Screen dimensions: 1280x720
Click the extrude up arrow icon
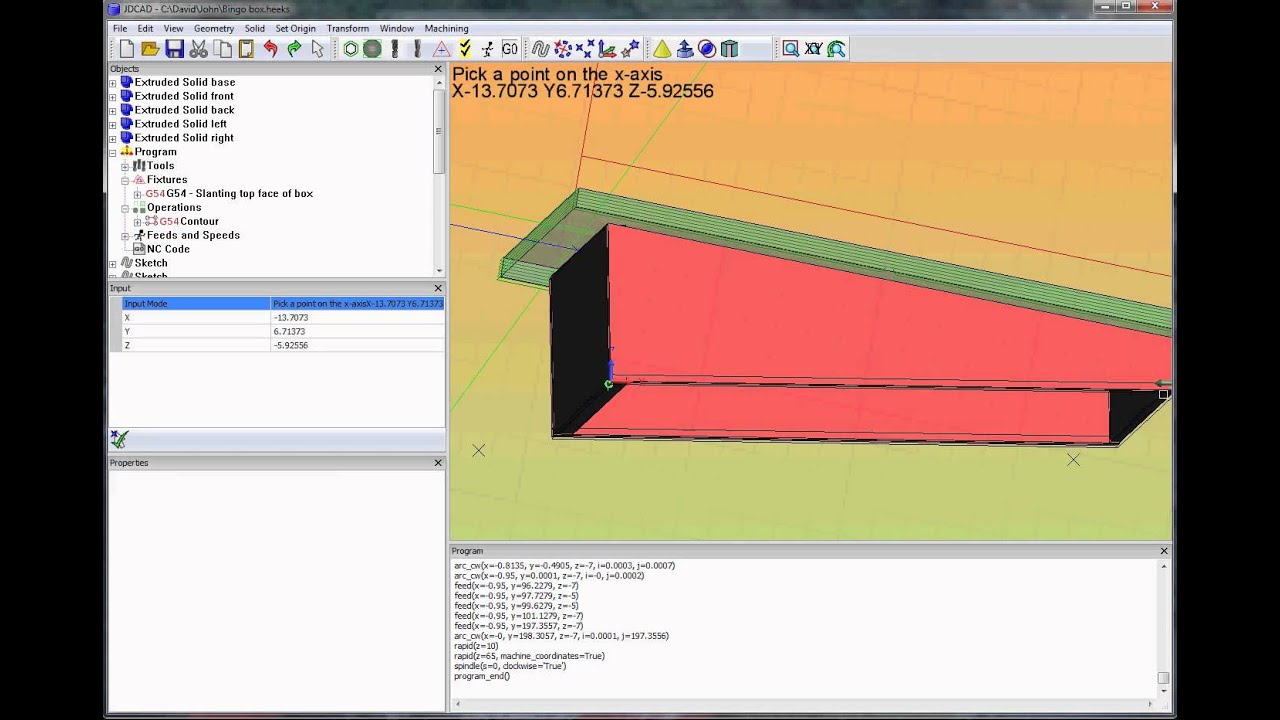pos(684,48)
